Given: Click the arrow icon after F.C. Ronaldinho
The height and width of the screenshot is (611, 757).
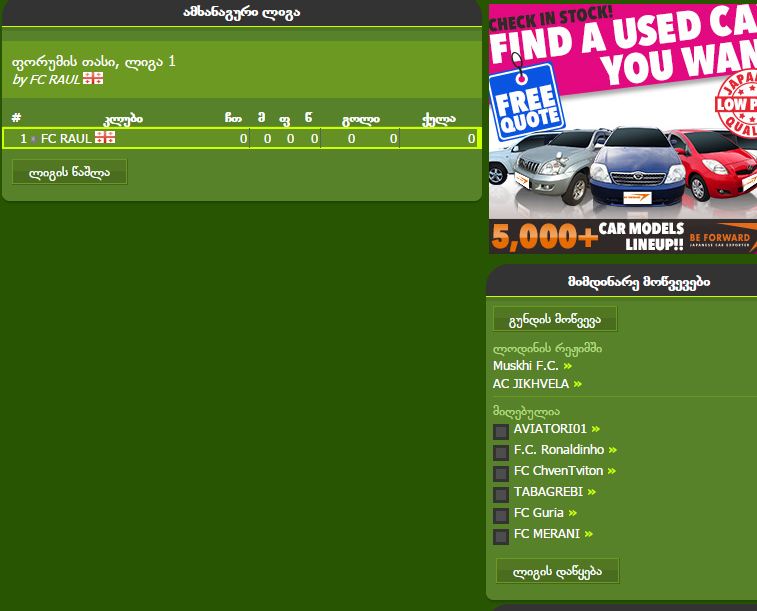Looking at the screenshot, I should 613,450.
